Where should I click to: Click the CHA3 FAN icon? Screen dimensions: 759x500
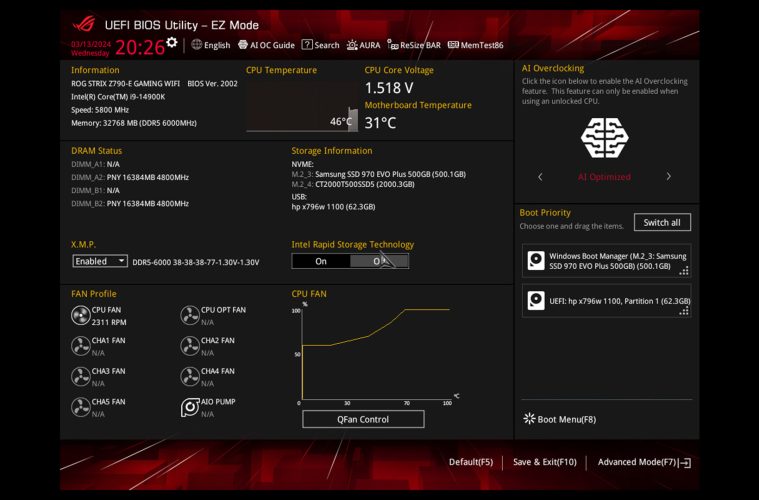[80, 377]
